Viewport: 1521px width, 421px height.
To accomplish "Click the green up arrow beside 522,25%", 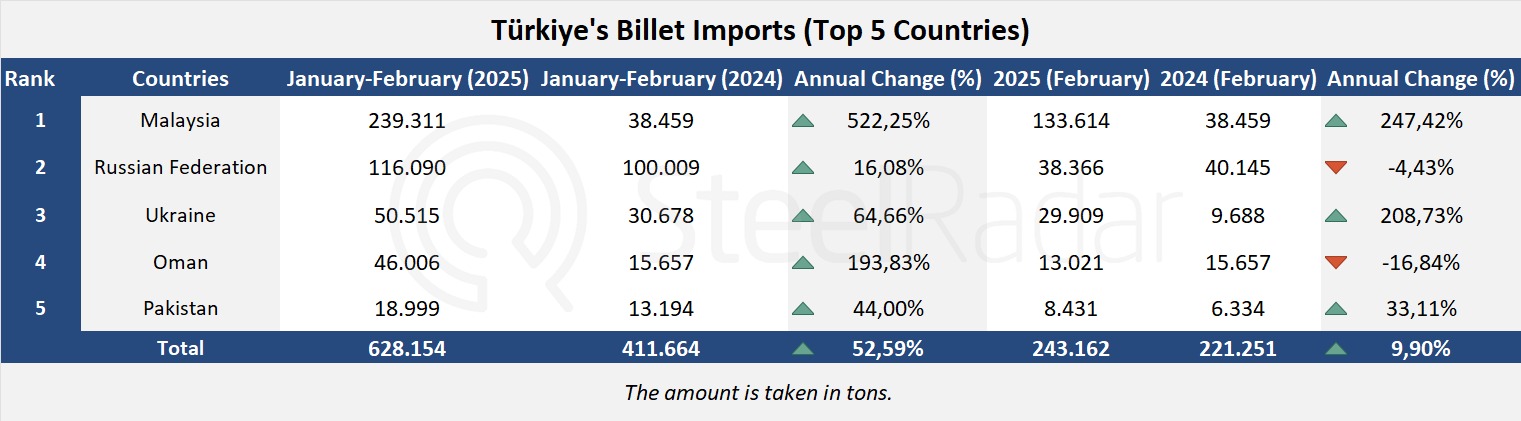I will click(x=802, y=121).
